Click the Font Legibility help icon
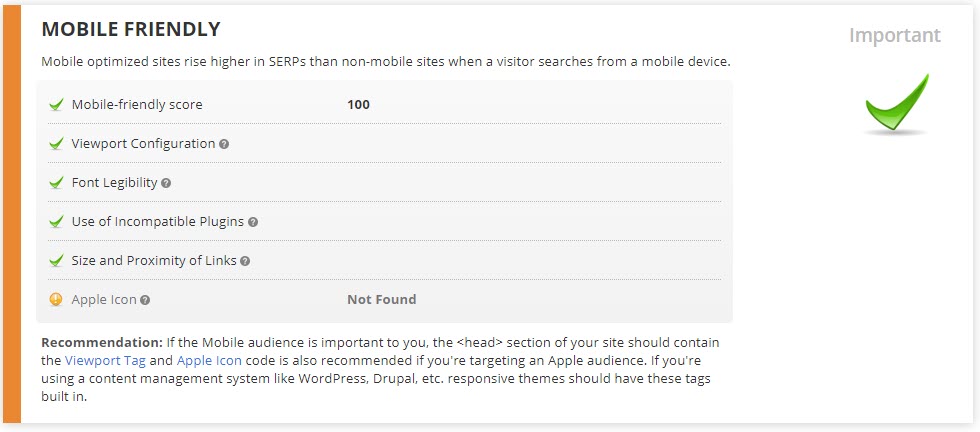This screenshot has width=980, height=432. point(166,183)
